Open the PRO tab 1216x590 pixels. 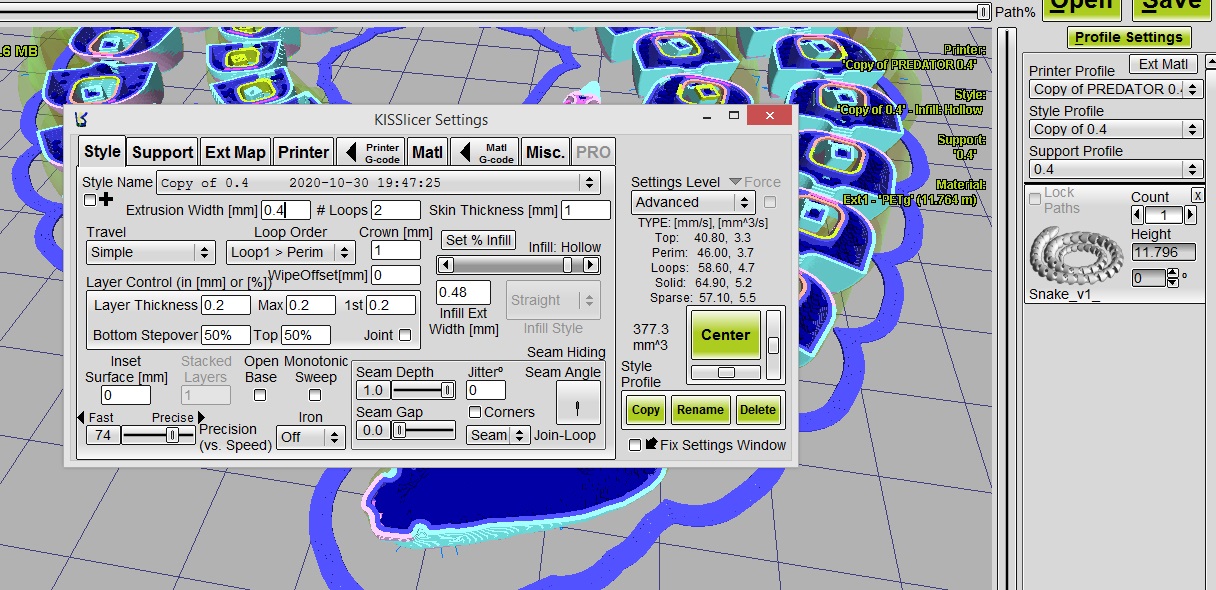593,152
